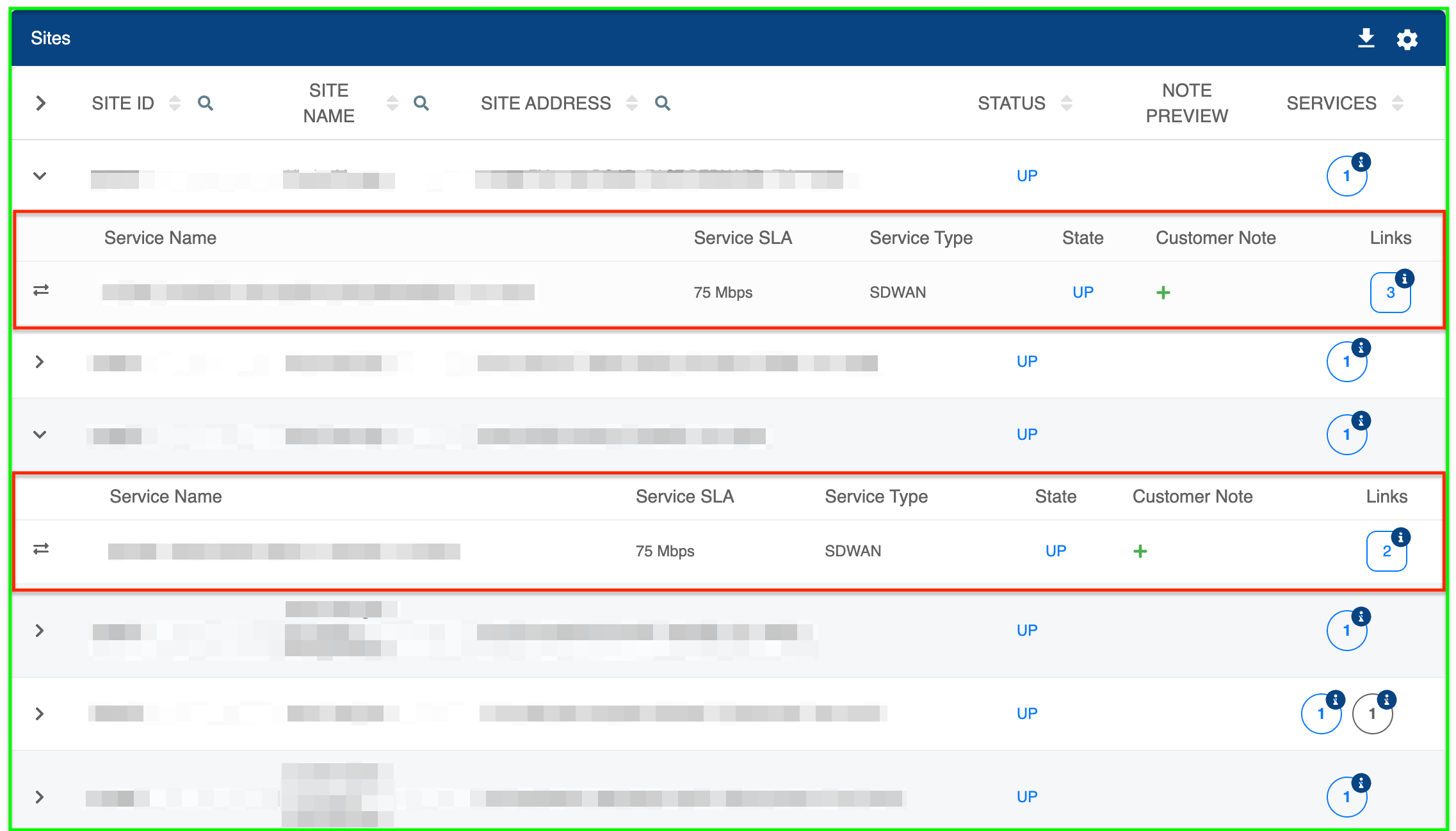The image size is (1456, 831).
Task: Click the download icon in Sites header
Action: point(1366,38)
